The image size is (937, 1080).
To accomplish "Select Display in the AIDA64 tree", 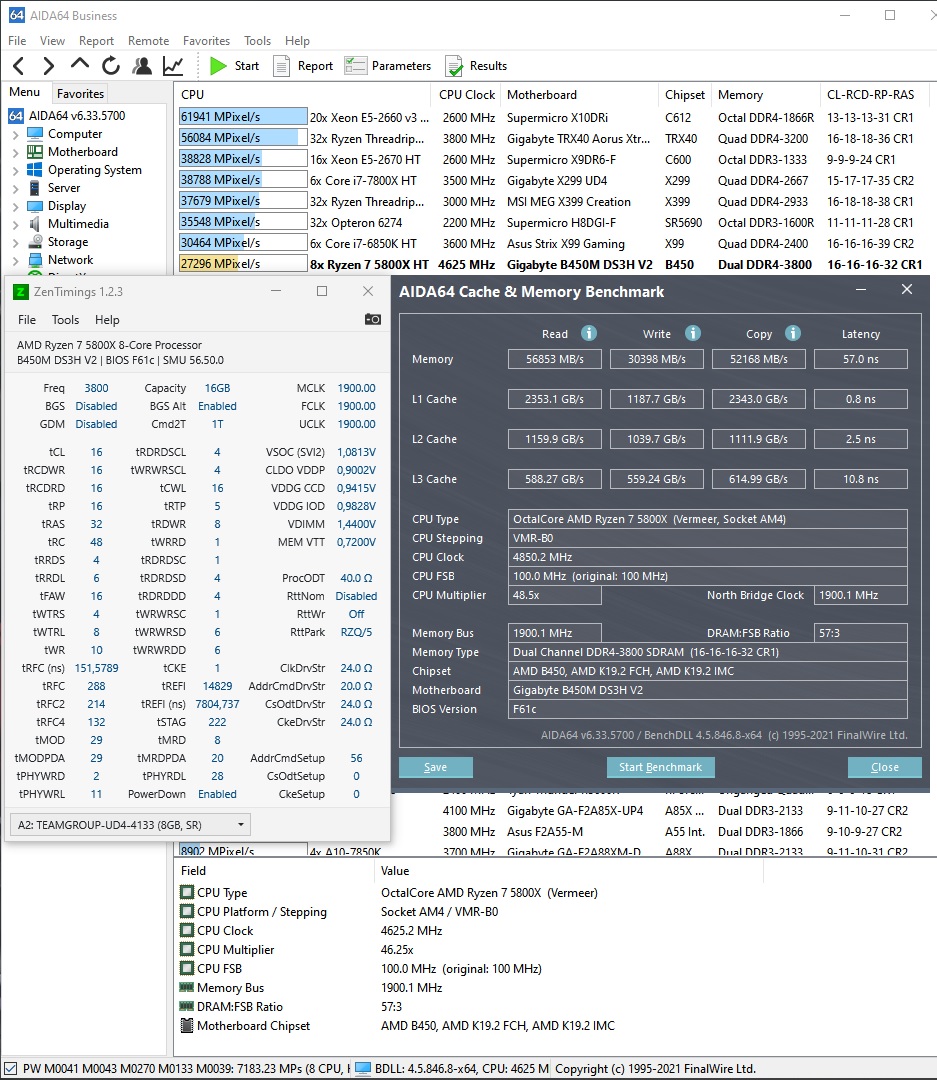I will [x=67, y=205].
